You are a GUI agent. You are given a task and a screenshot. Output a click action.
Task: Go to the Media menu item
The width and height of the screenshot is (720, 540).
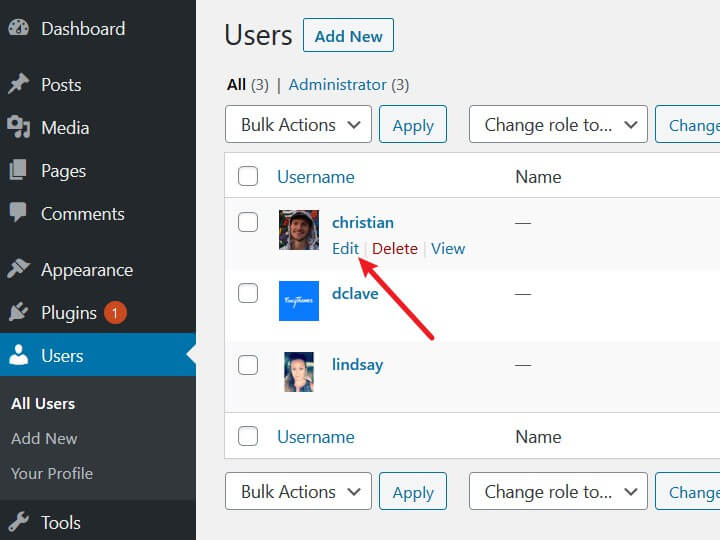(65, 128)
